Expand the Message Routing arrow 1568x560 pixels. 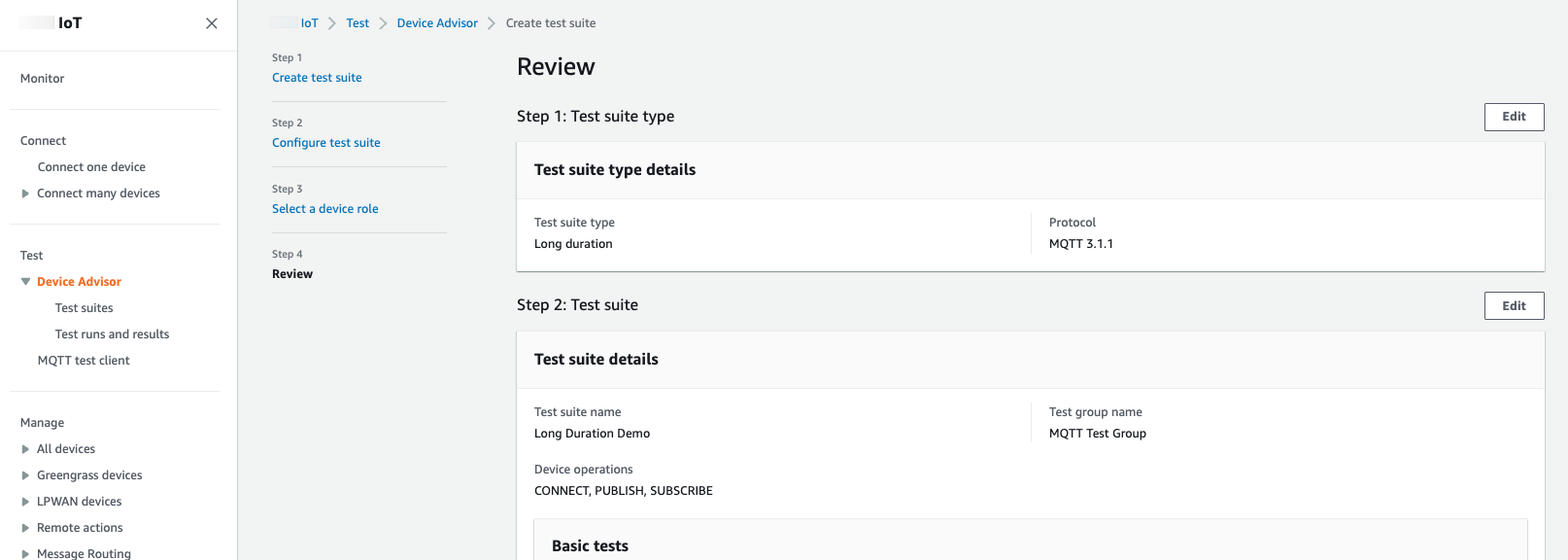[25, 554]
